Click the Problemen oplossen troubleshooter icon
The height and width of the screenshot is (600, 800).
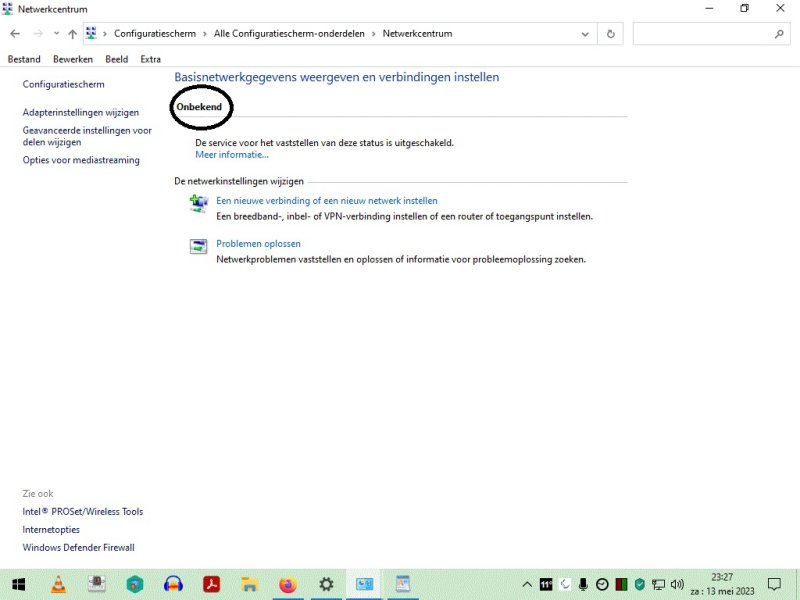pos(198,246)
